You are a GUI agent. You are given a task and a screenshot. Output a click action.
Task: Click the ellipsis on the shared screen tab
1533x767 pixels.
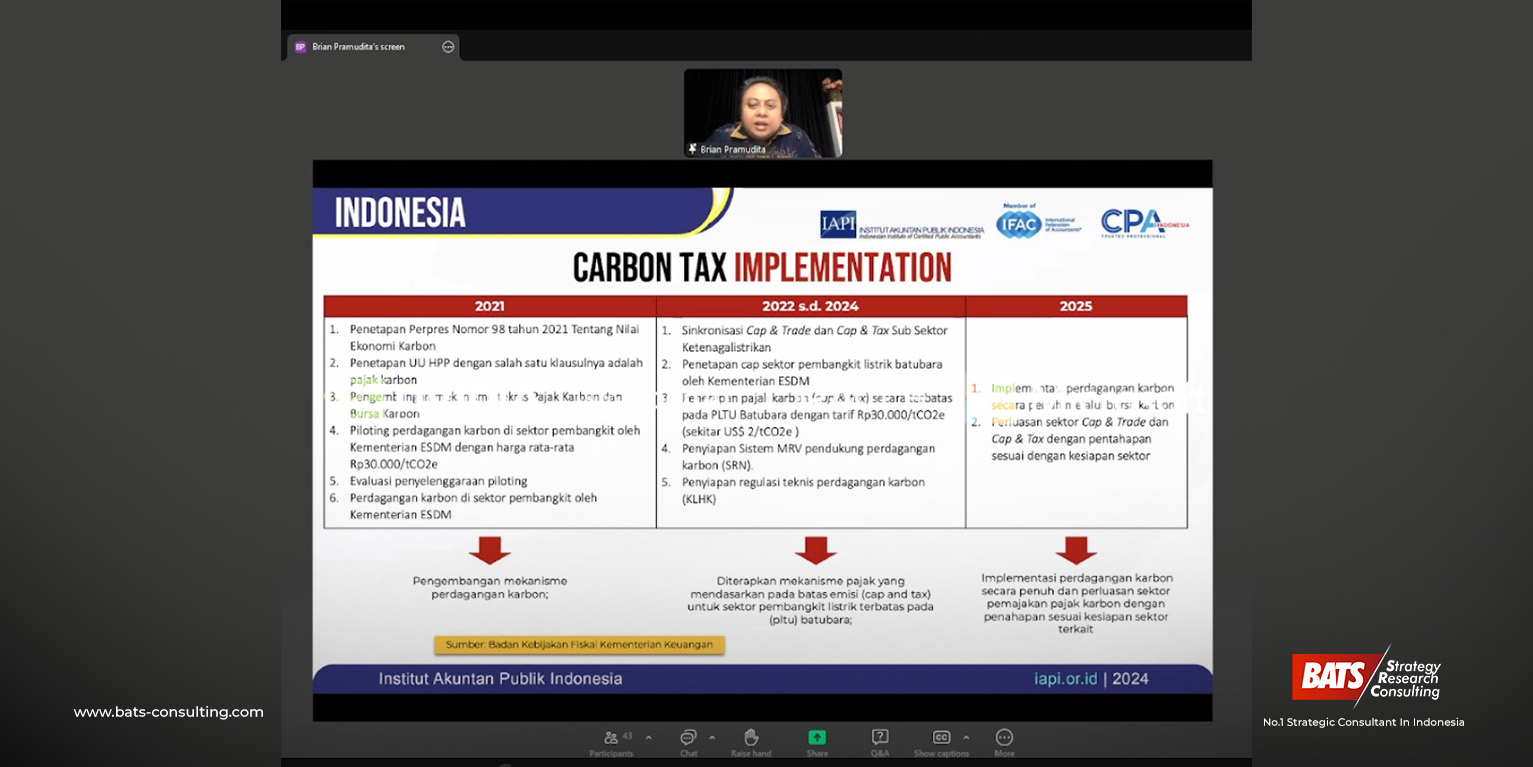(448, 47)
